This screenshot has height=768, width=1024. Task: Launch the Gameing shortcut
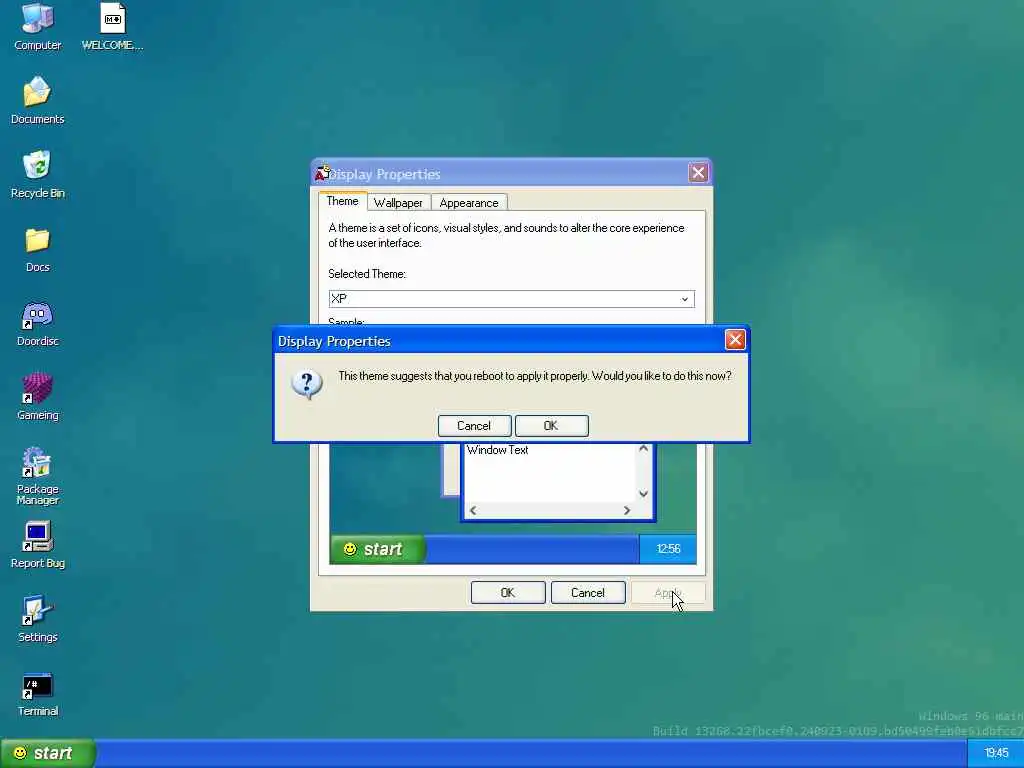pyautogui.click(x=37, y=396)
